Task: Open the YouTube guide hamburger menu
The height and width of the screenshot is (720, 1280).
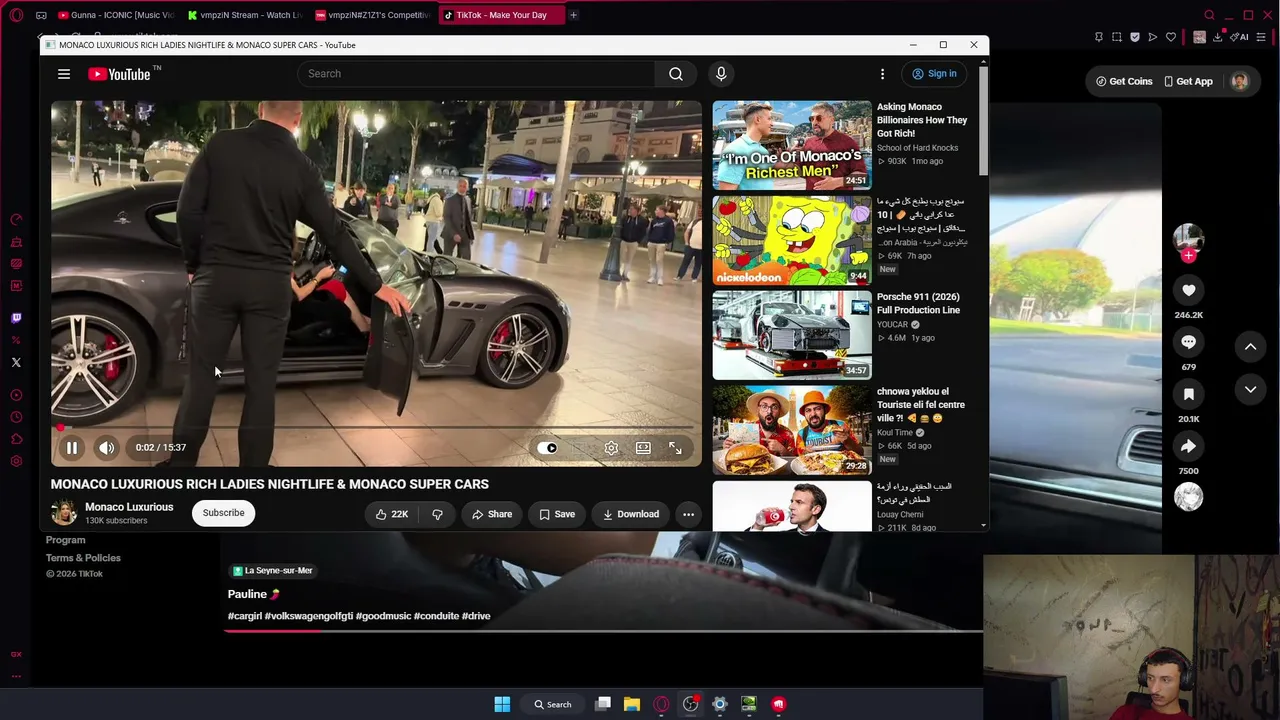Action: coord(64,74)
